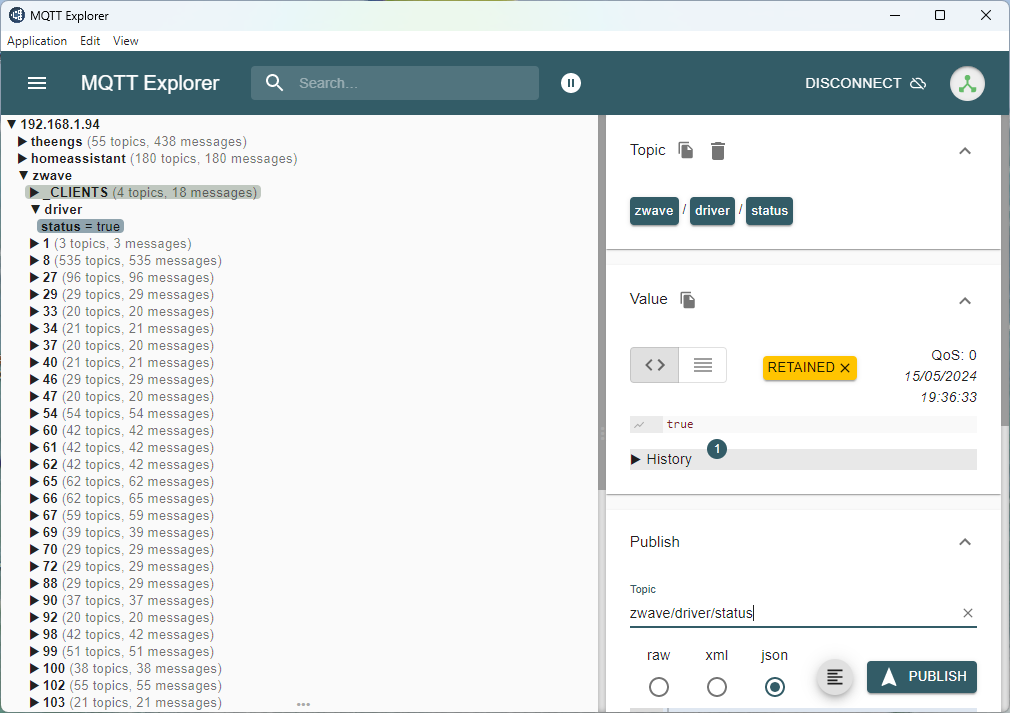Select the 'status = true' tree item
This screenshot has height=713, width=1010.
pos(81,227)
